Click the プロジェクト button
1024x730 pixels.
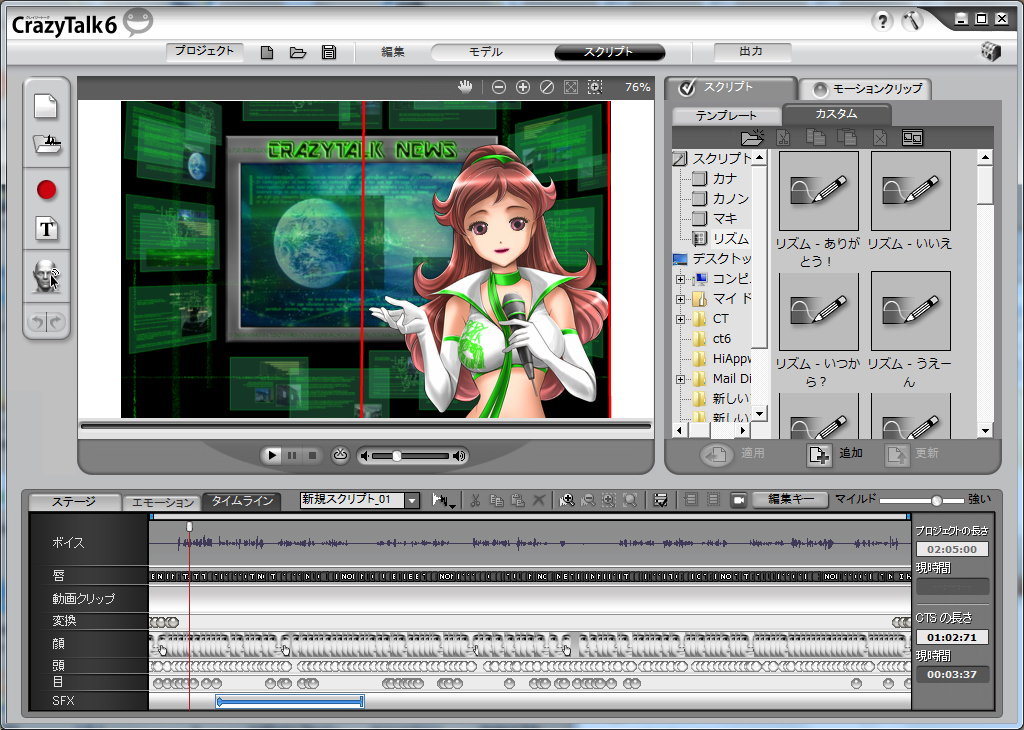tap(204, 52)
